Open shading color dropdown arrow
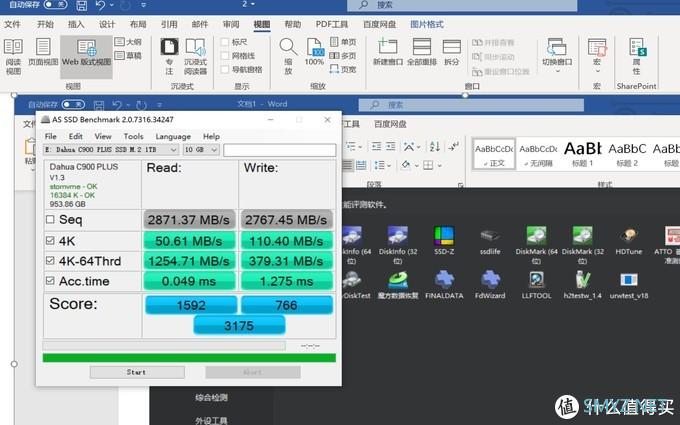The height and width of the screenshot is (425, 680). point(416,166)
